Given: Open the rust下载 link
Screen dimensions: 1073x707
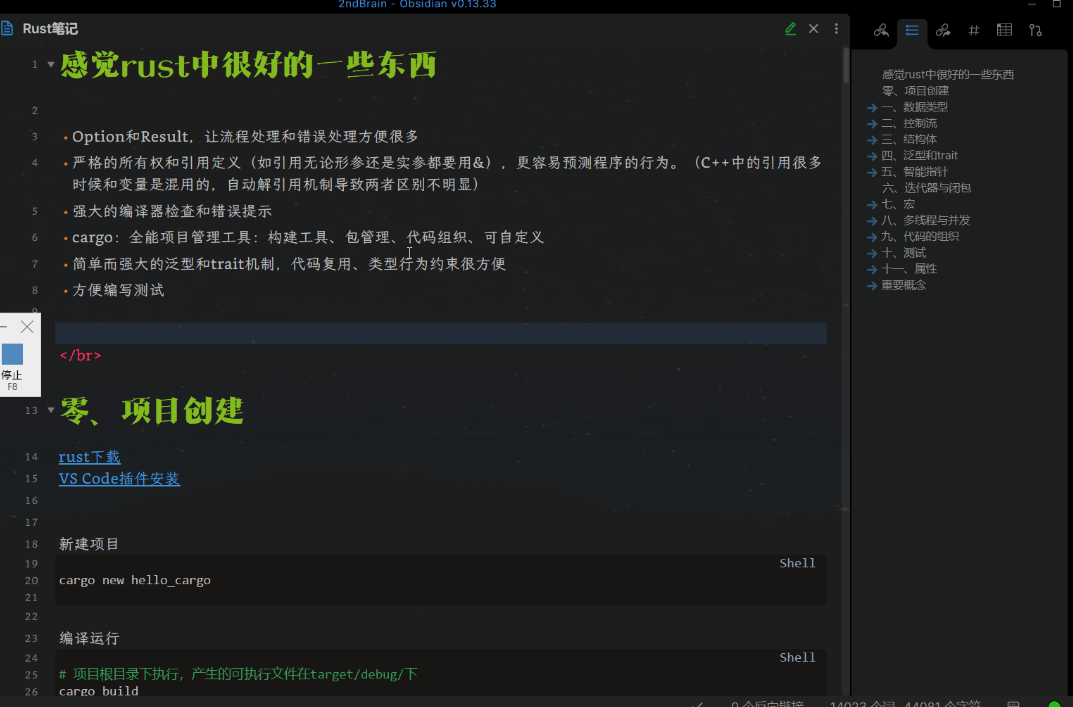Looking at the screenshot, I should tap(90, 457).
